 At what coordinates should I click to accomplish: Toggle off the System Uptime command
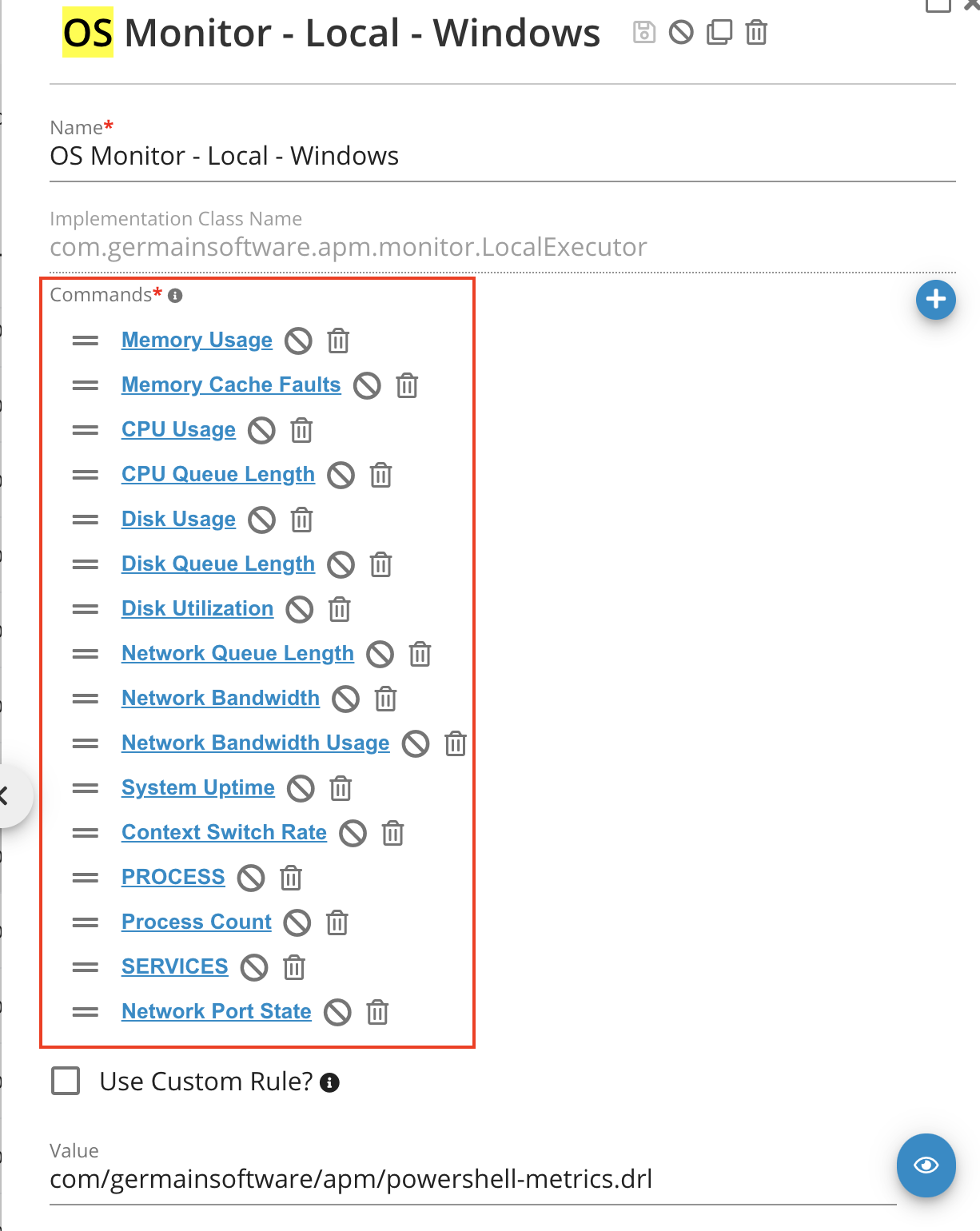301,789
